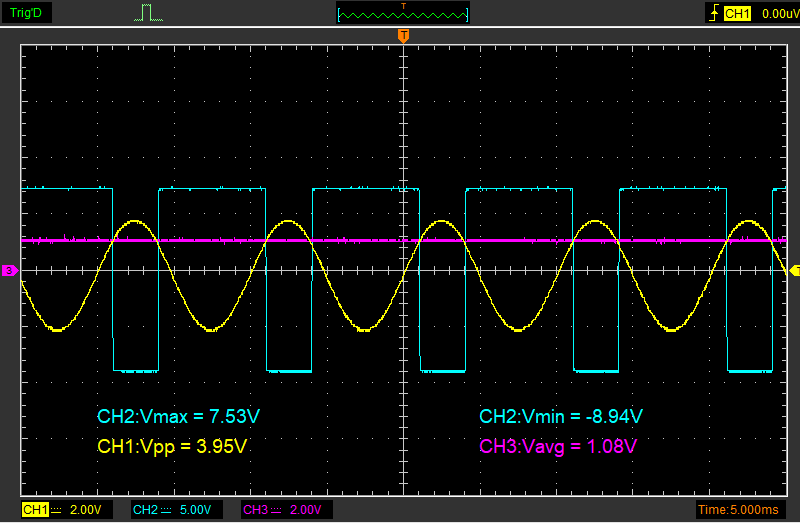Open the CH3 2.00V scale setting
The width and height of the screenshot is (800, 524).
[305, 510]
